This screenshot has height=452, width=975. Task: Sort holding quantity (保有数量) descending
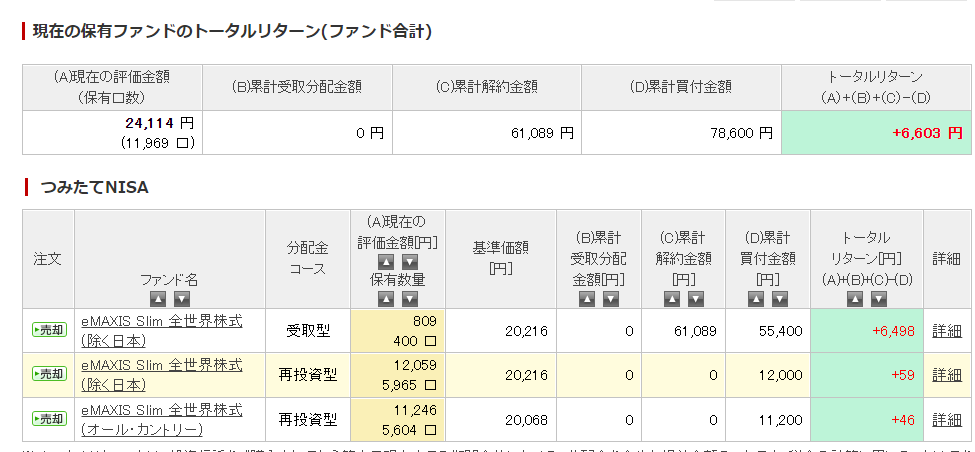tap(410, 299)
